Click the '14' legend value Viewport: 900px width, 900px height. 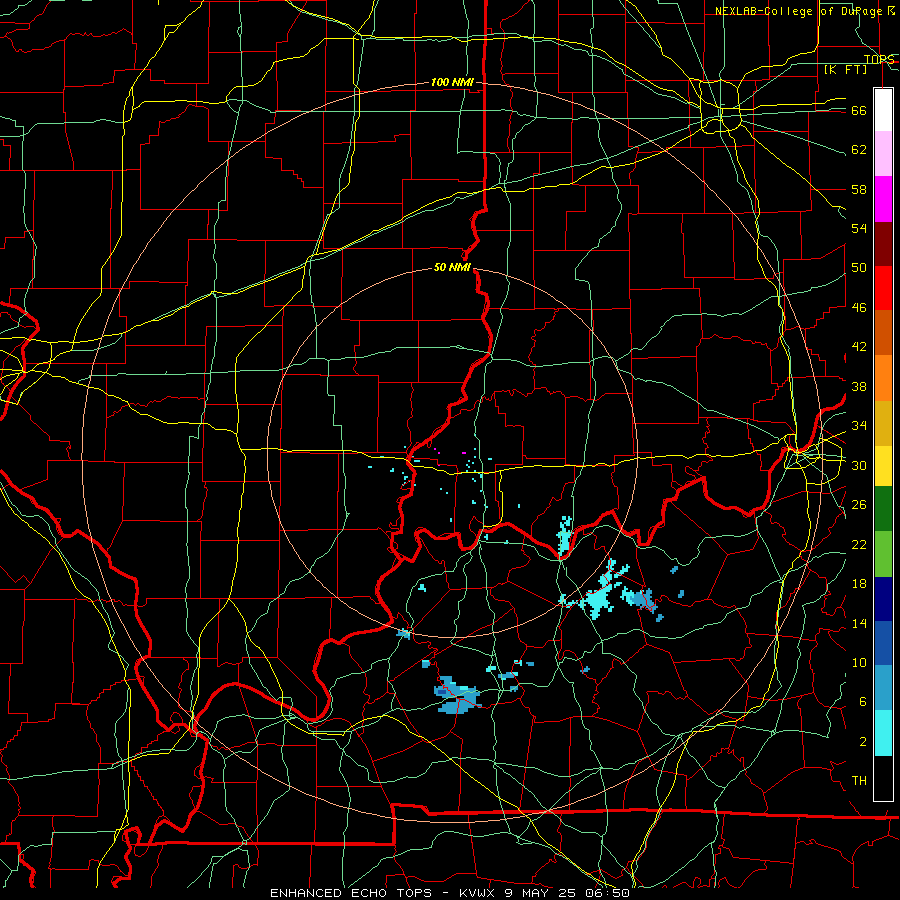click(859, 623)
